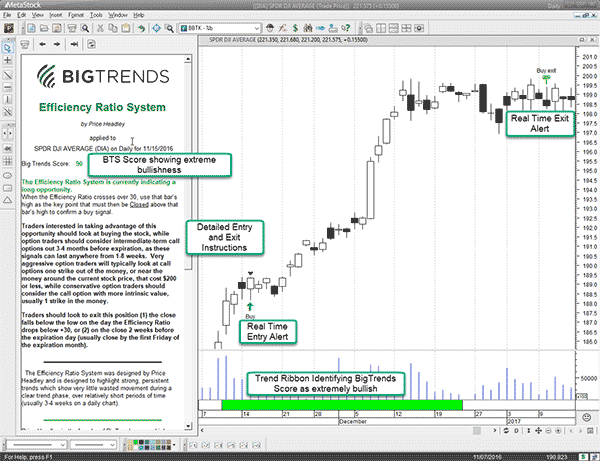Click the Buy exit signal marker
Image resolution: width=600 pixels, height=461 pixels.
click(546, 78)
